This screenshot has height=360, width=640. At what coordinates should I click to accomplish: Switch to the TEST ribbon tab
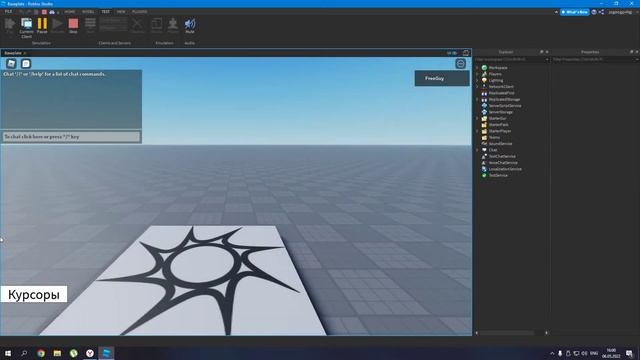click(106, 12)
